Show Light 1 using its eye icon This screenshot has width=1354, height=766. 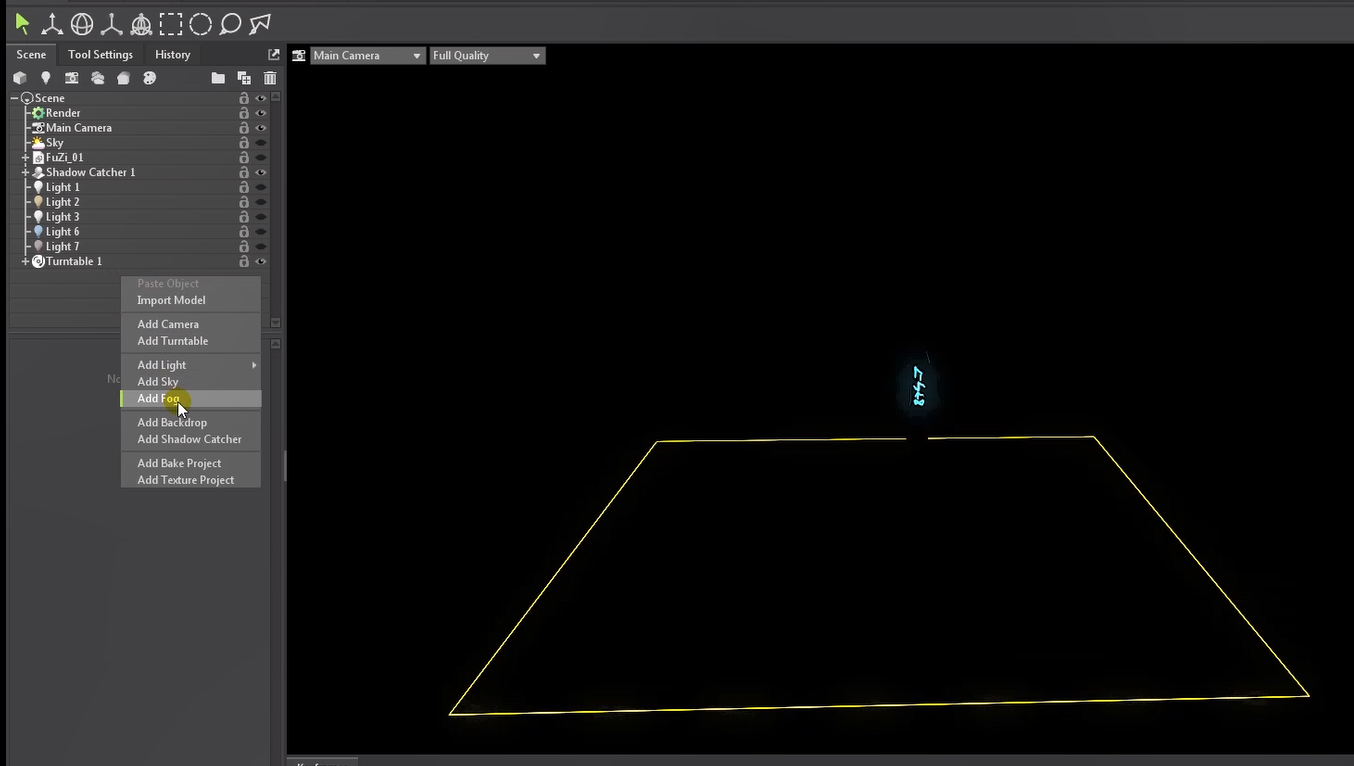click(x=261, y=187)
